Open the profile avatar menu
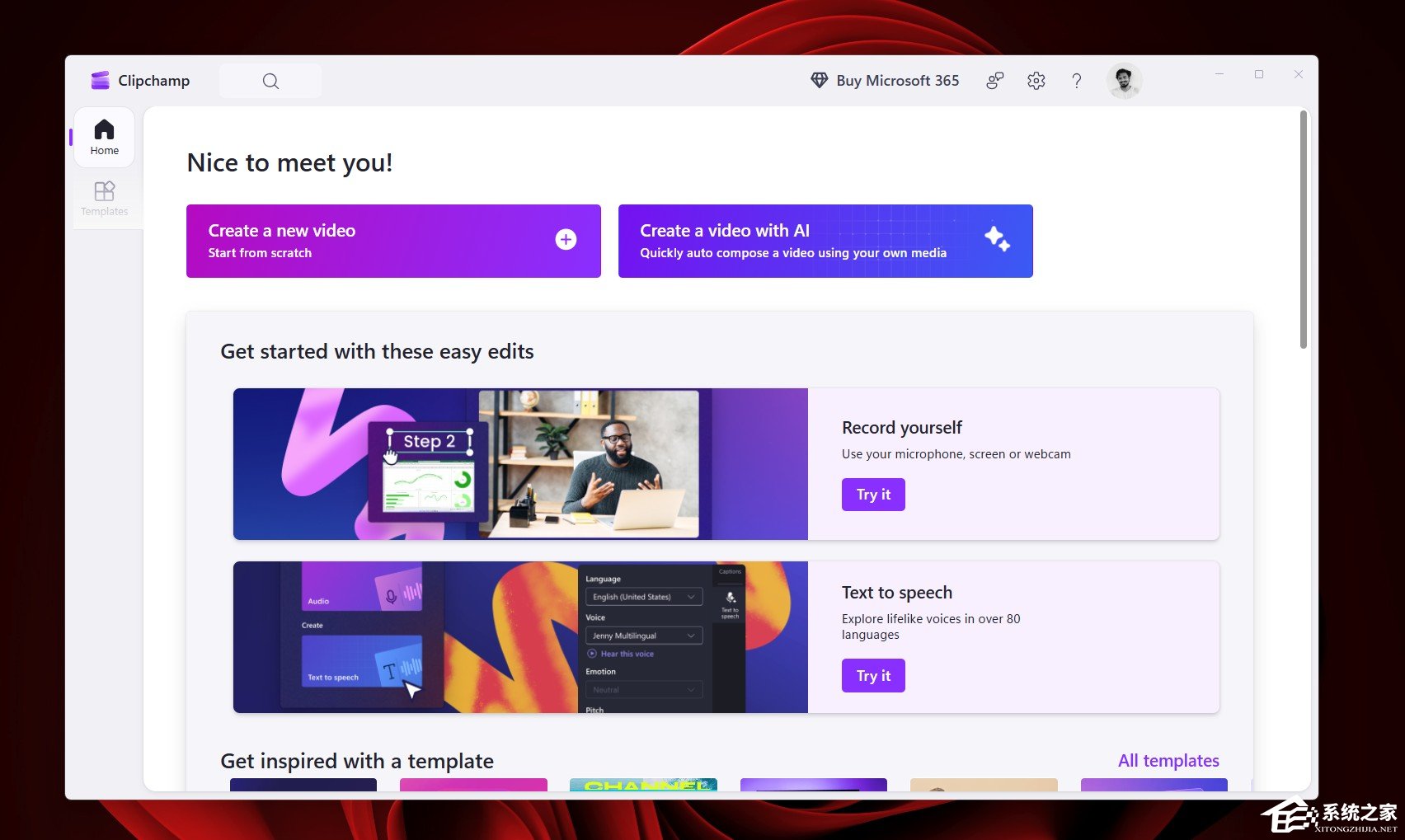The height and width of the screenshot is (840, 1405). point(1124,81)
